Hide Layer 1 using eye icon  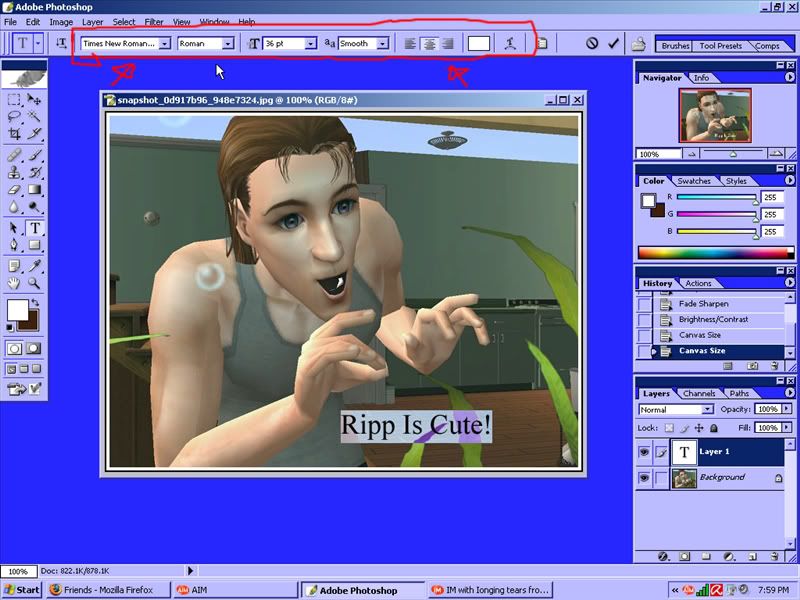(x=644, y=452)
